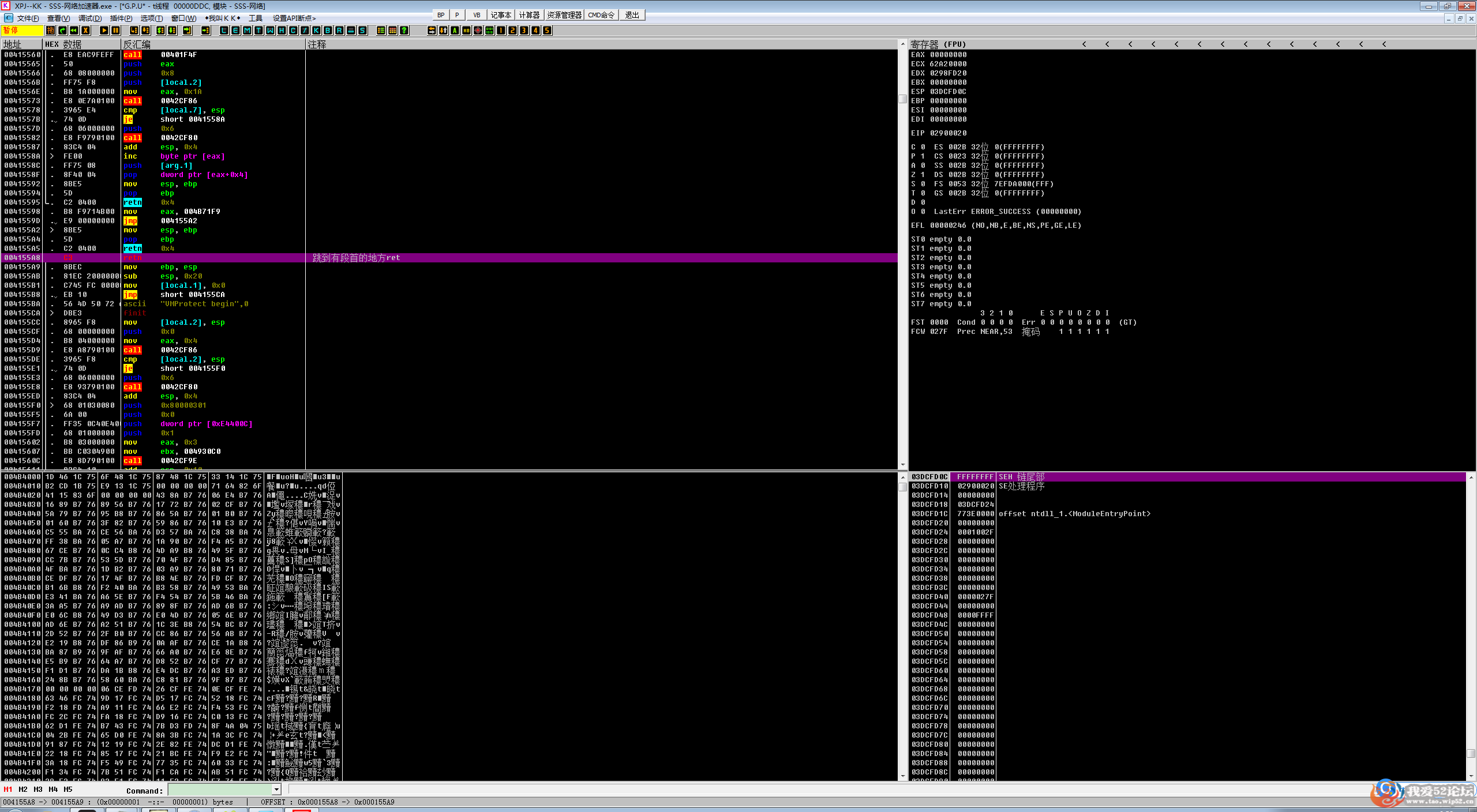The width and height of the screenshot is (1477, 812).
Task: Open the slash (patches) window icon
Action: click(x=305, y=31)
